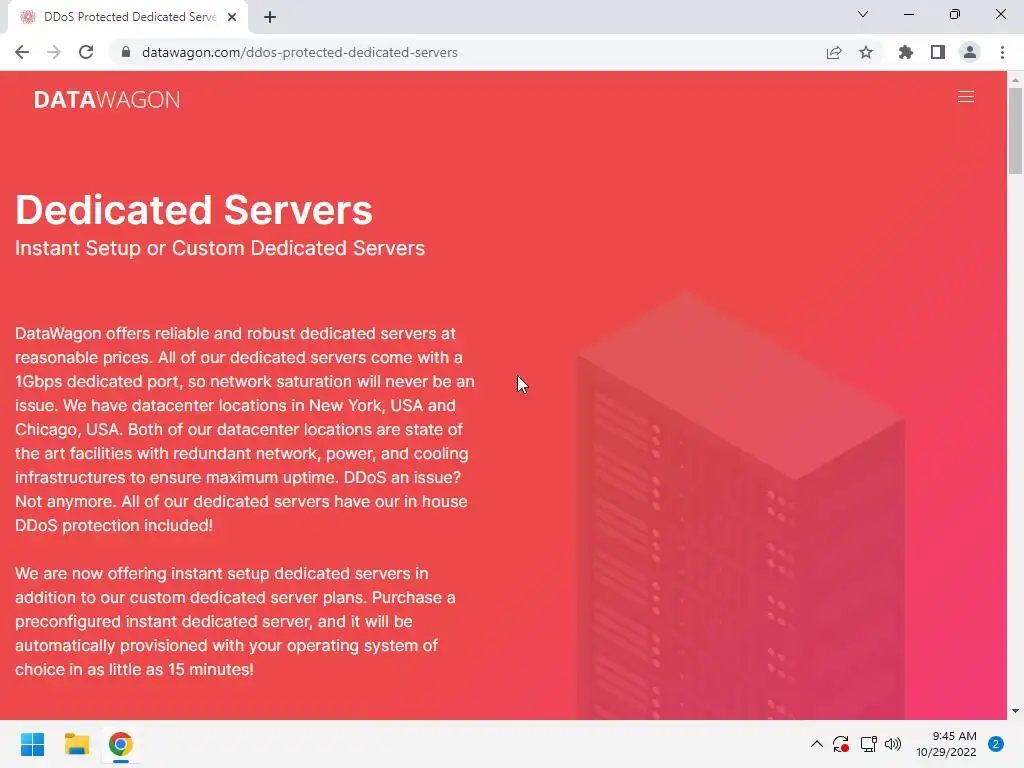The image size is (1024, 768).
Task: Show hidden system tray icons
Action: (816, 744)
